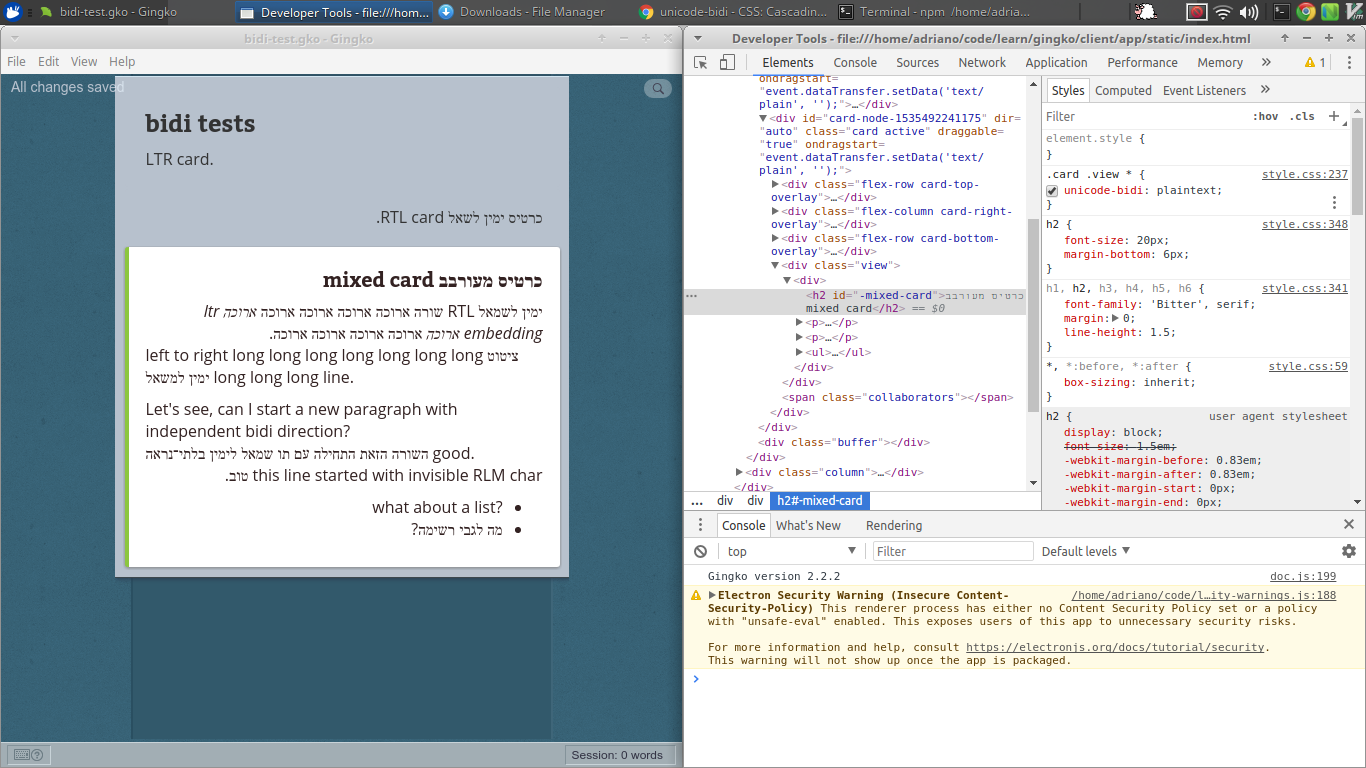Open the Edit menu in Gingko
Image resolution: width=1366 pixels, height=768 pixels.
[x=48, y=61]
